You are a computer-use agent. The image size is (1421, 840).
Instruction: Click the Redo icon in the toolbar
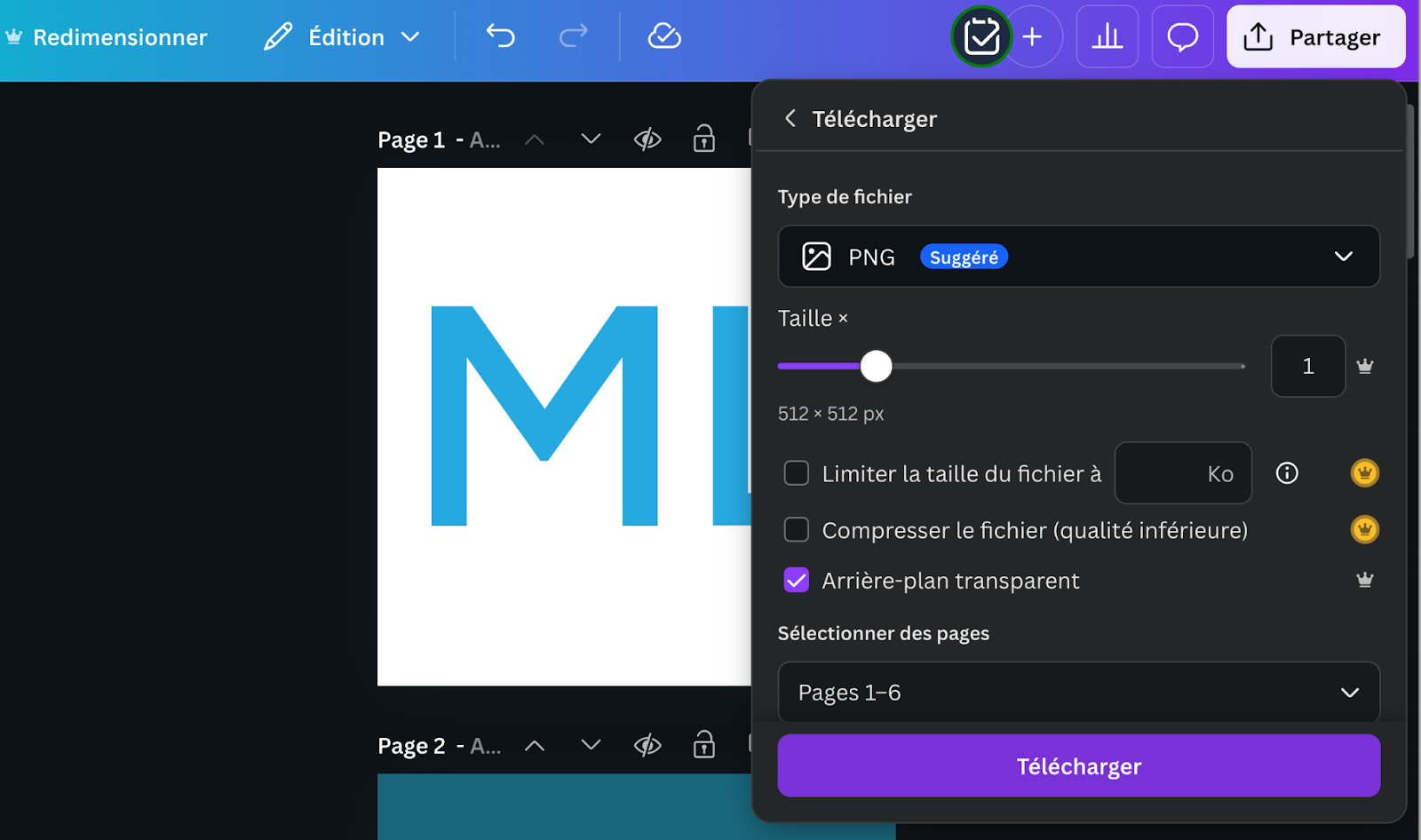click(x=573, y=36)
